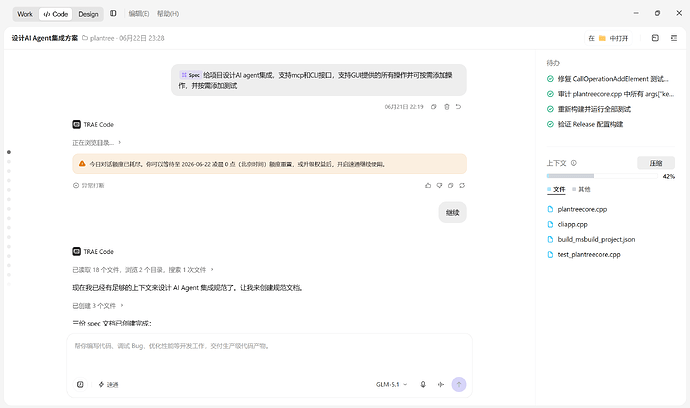Click the microphone voice input icon
Screen dimensions: 690x408
point(423,384)
